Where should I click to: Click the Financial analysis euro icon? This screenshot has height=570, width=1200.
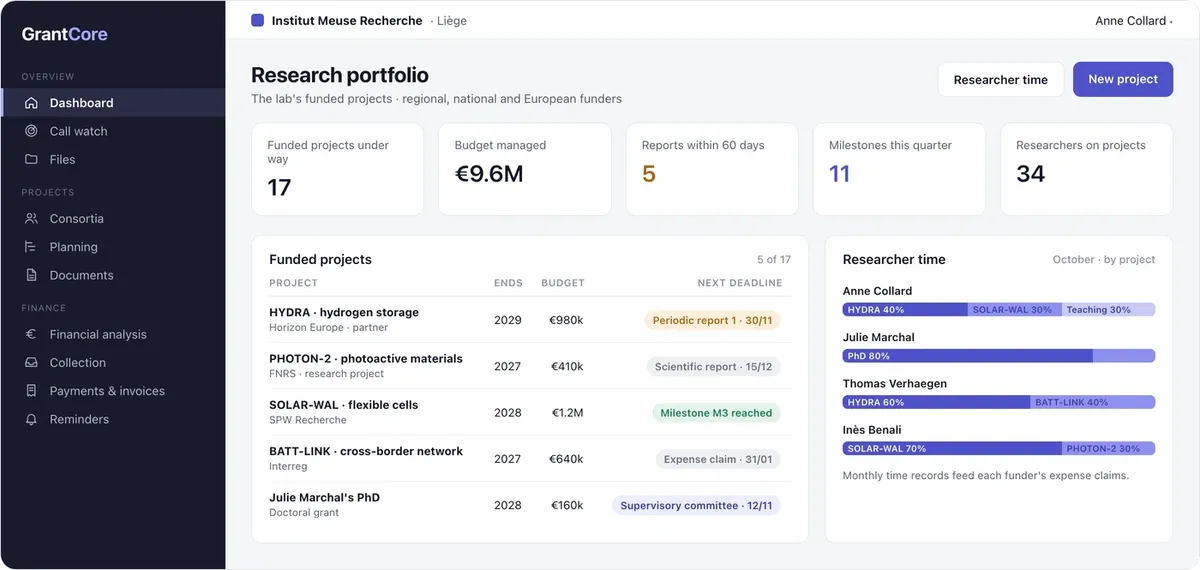(31, 334)
